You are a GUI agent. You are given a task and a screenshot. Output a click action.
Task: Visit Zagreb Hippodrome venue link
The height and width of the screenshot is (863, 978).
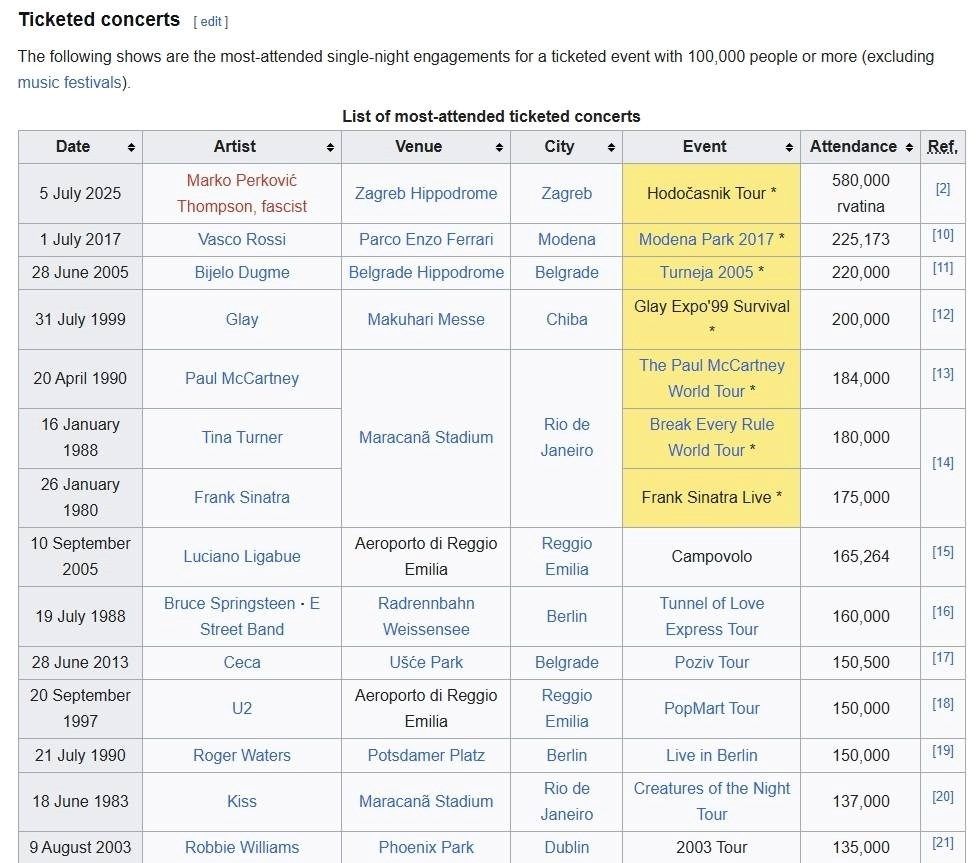tap(425, 193)
